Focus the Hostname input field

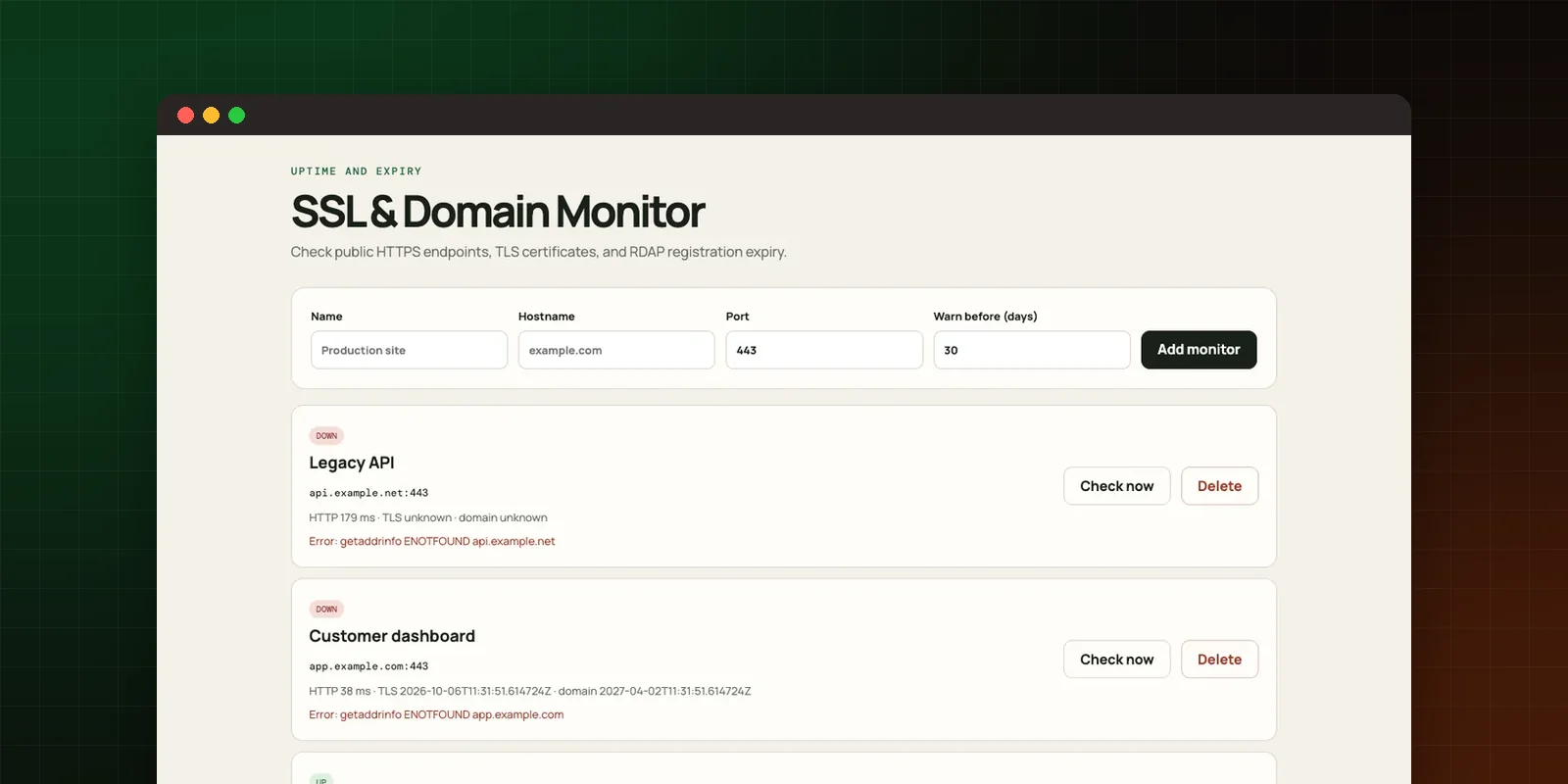click(x=616, y=350)
